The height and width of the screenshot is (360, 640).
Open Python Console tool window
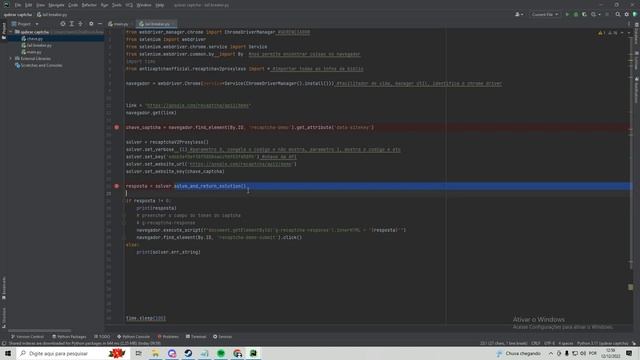[x=133, y=337]
